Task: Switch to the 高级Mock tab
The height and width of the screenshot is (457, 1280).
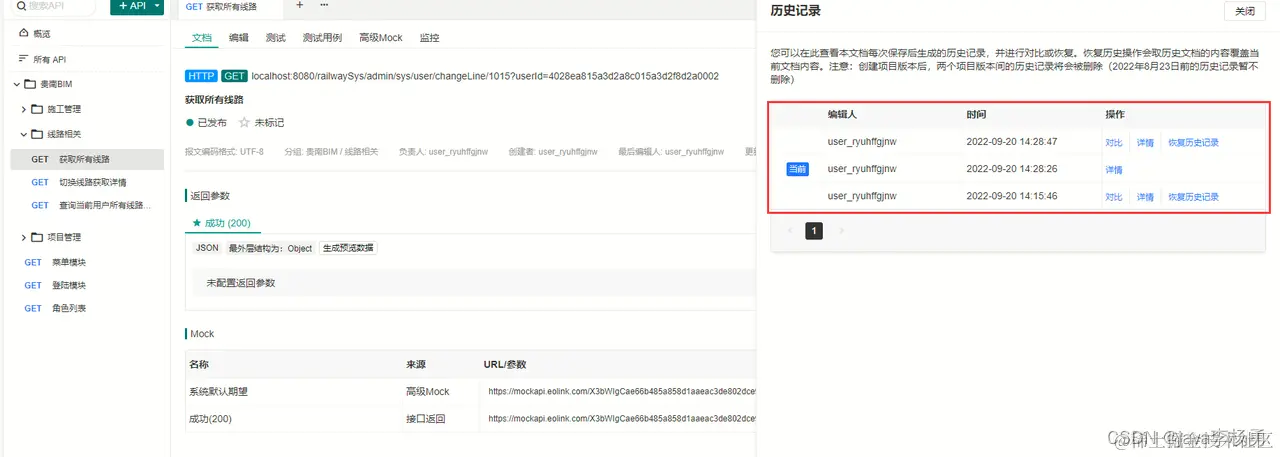Action: [381, 37]
